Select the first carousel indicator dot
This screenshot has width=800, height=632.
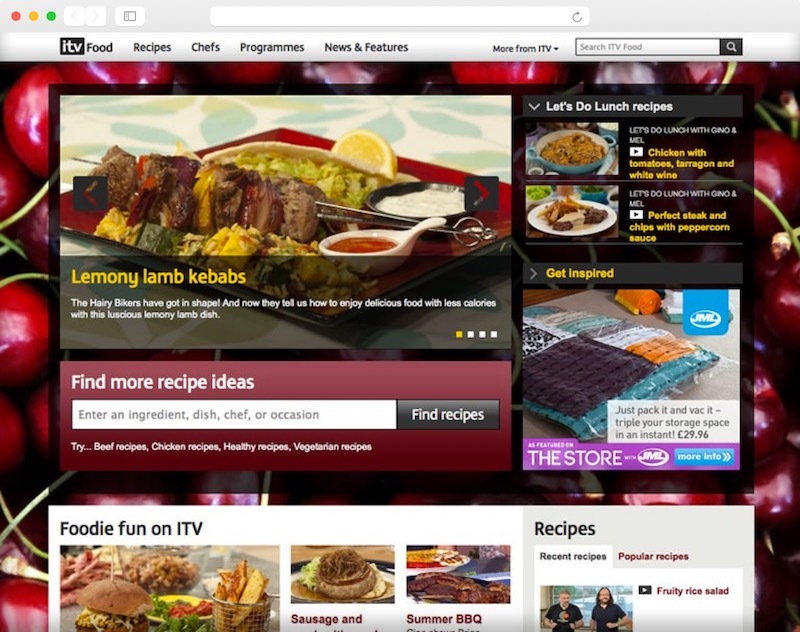459,334
